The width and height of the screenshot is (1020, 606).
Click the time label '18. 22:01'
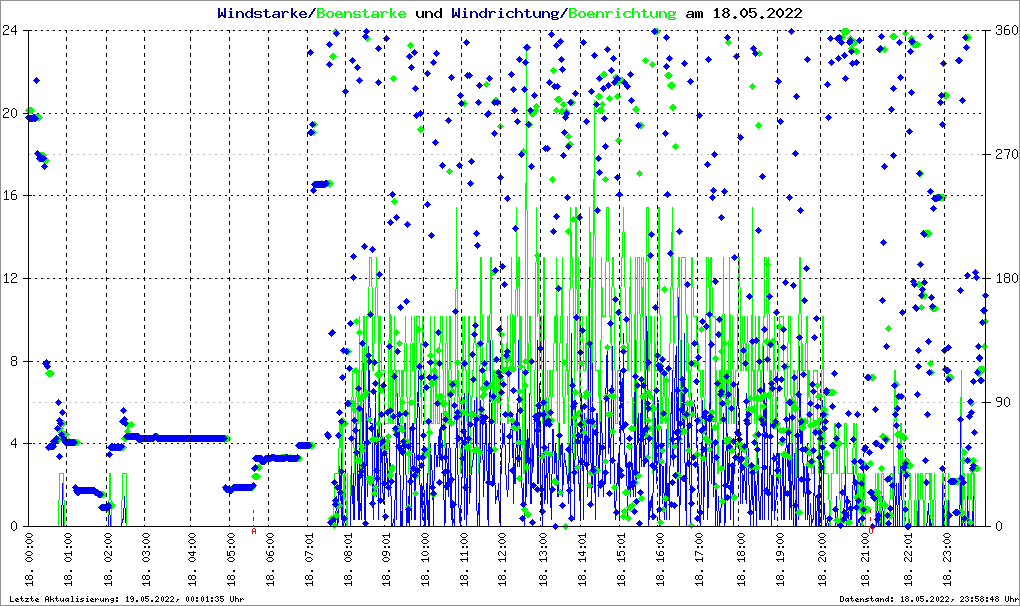(x=907, y=559)
